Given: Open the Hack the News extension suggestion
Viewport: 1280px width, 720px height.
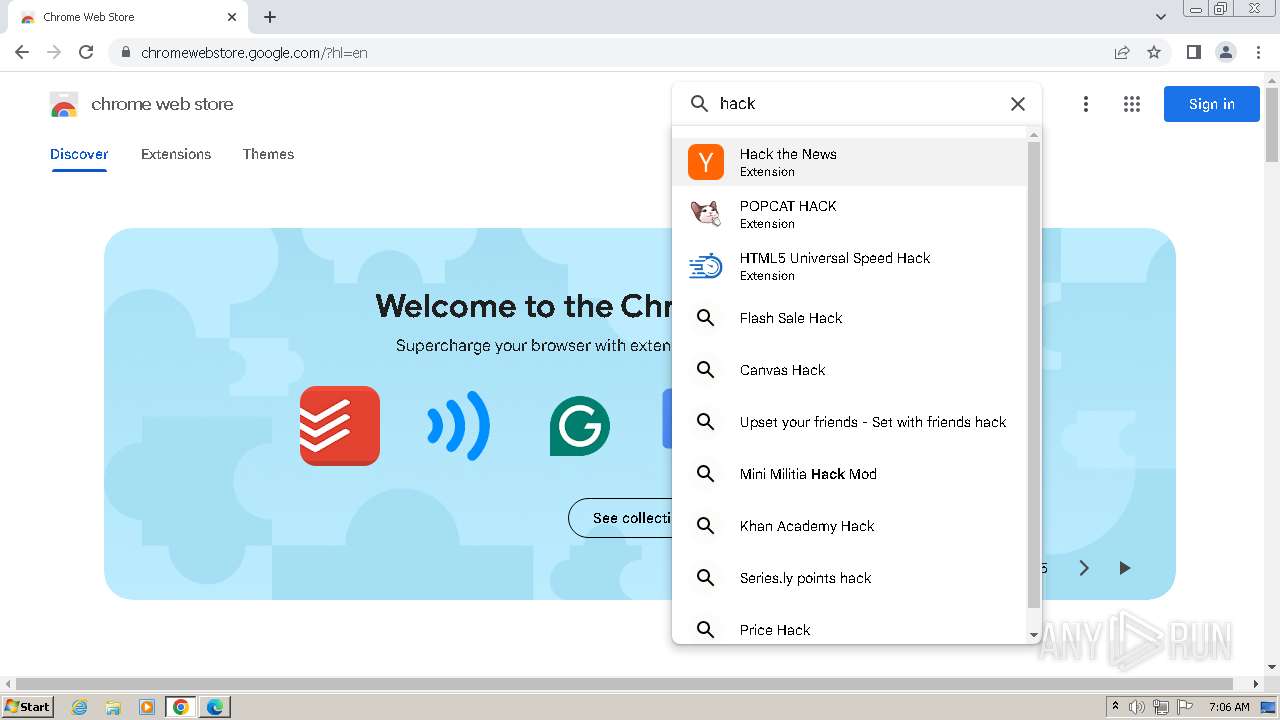Looking at the screenshot, I should pos(849,162).
